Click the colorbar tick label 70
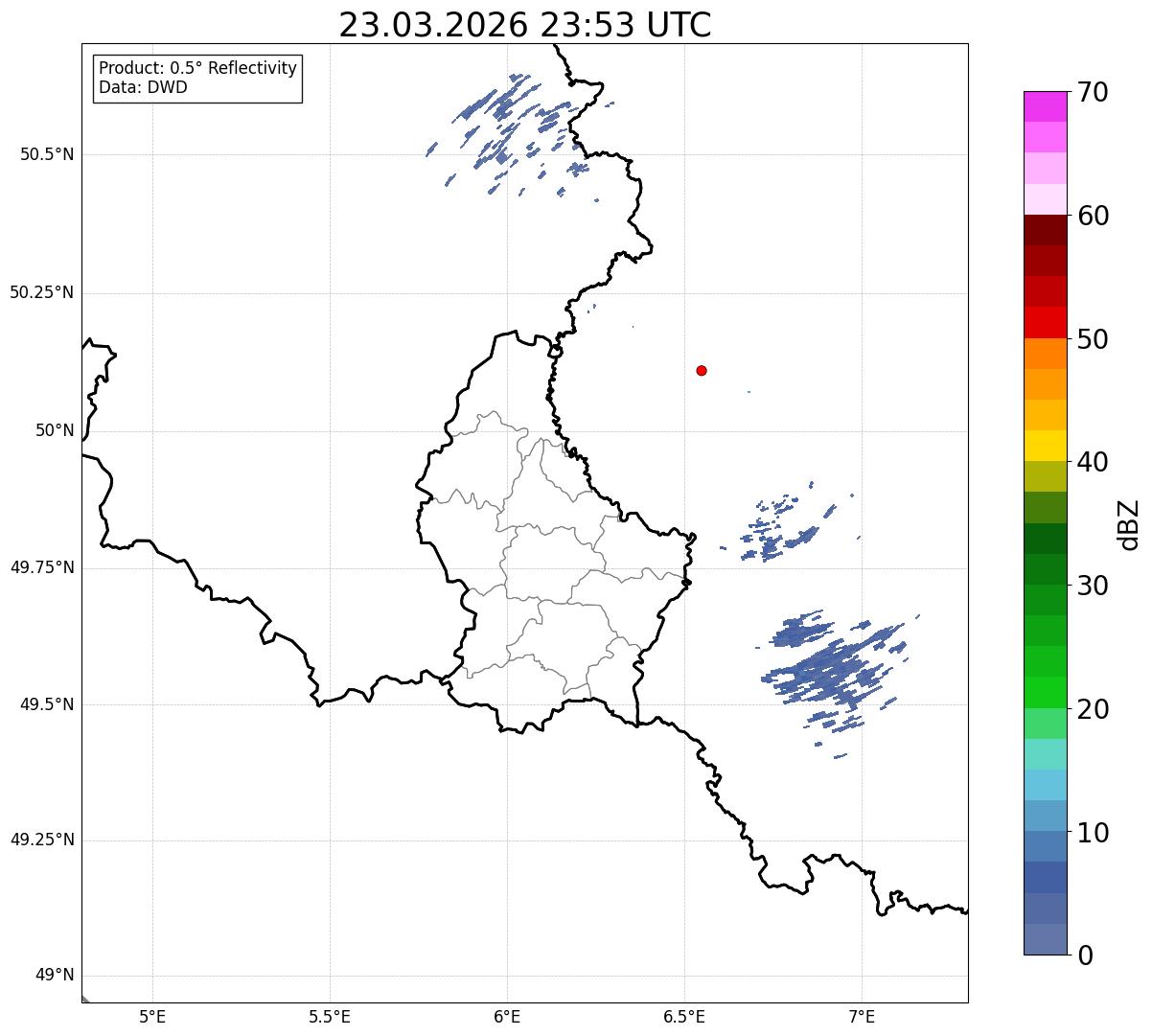Screen dimensions: 1152x1036 tap(1094, 92)
